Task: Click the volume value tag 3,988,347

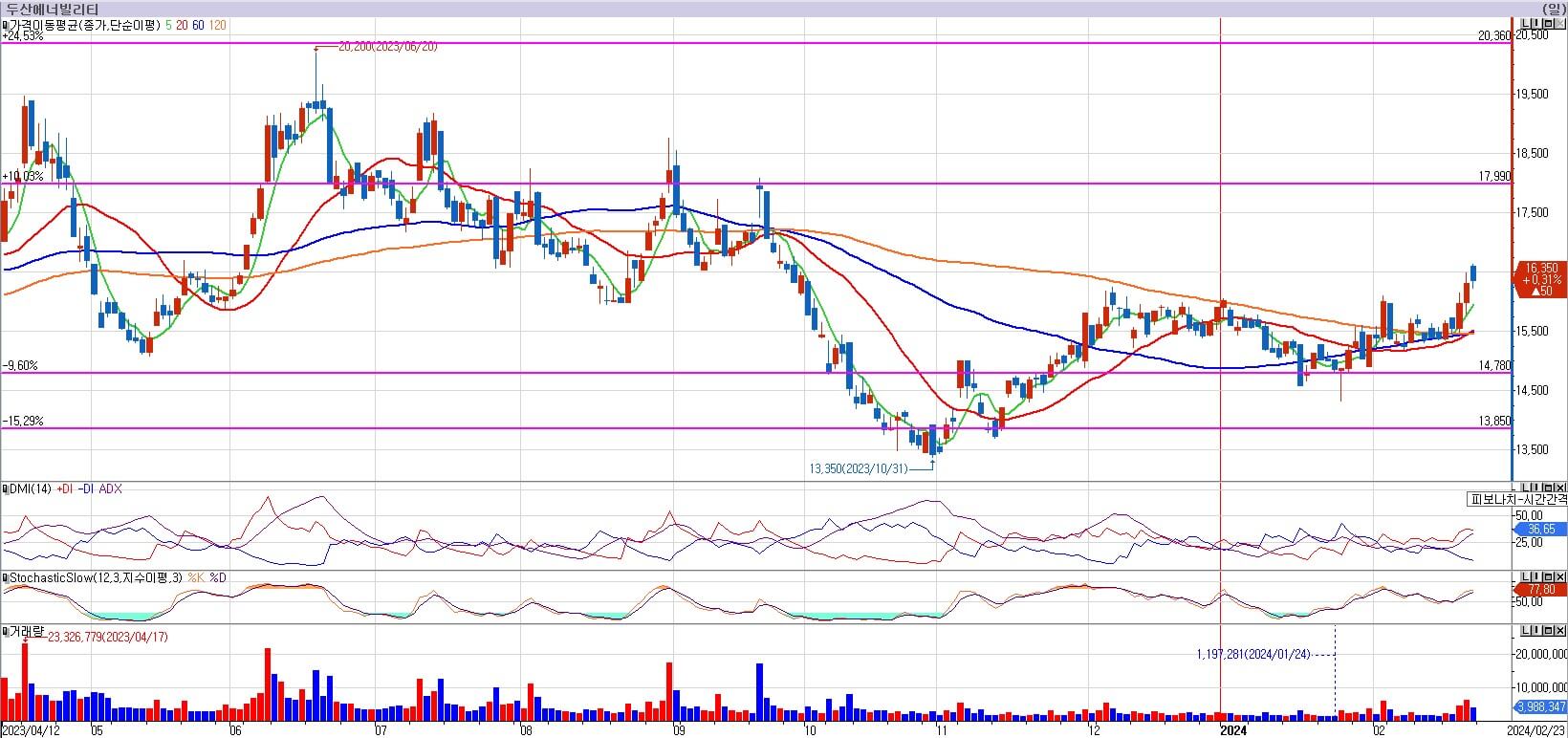Action: pyautogui.click(x=1541, y=707)
